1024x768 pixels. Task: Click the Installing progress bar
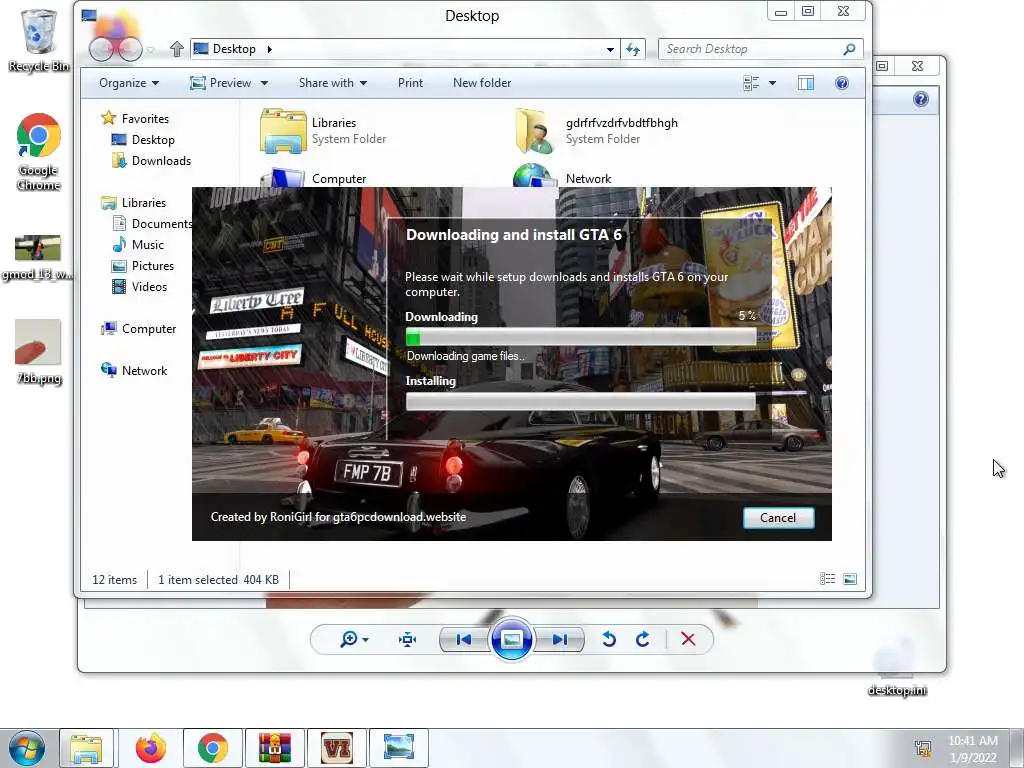(x=581, y=401)
